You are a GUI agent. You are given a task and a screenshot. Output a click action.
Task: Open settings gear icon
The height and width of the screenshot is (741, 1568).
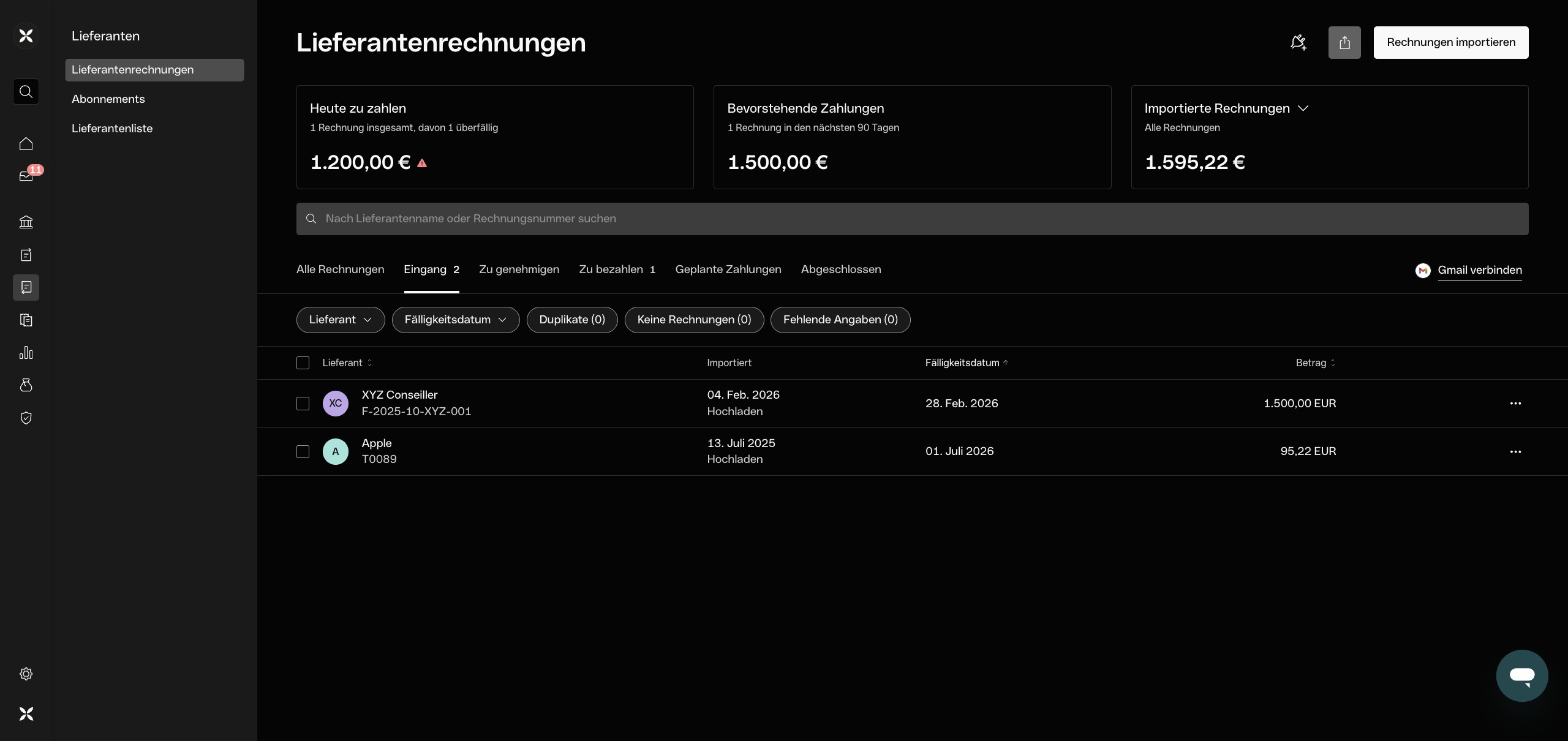click(x=26, y=674)
